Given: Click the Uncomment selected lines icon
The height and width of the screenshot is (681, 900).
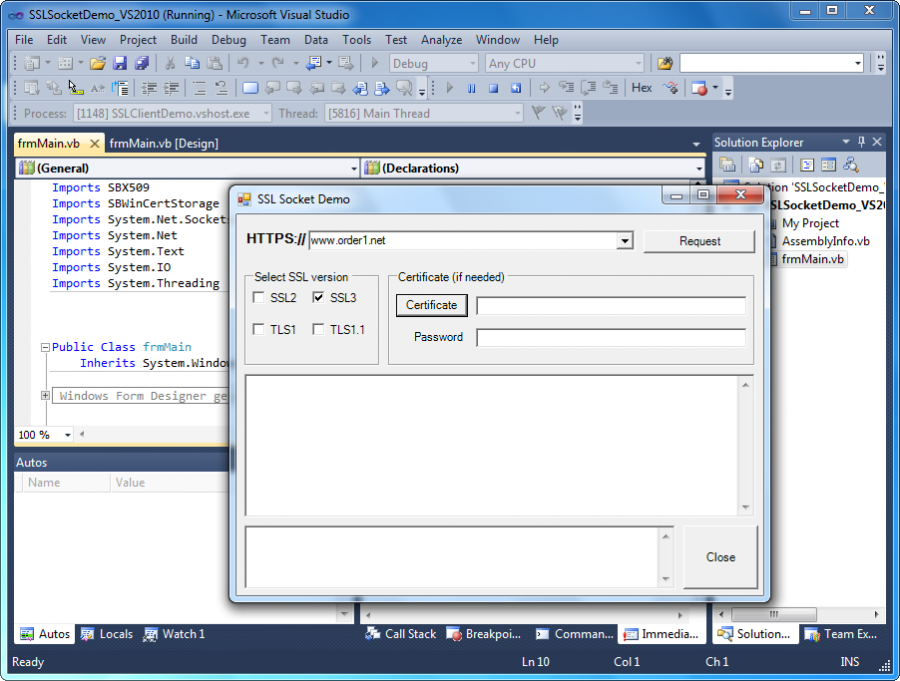Looking at the screenshot, I should point(221,88).
